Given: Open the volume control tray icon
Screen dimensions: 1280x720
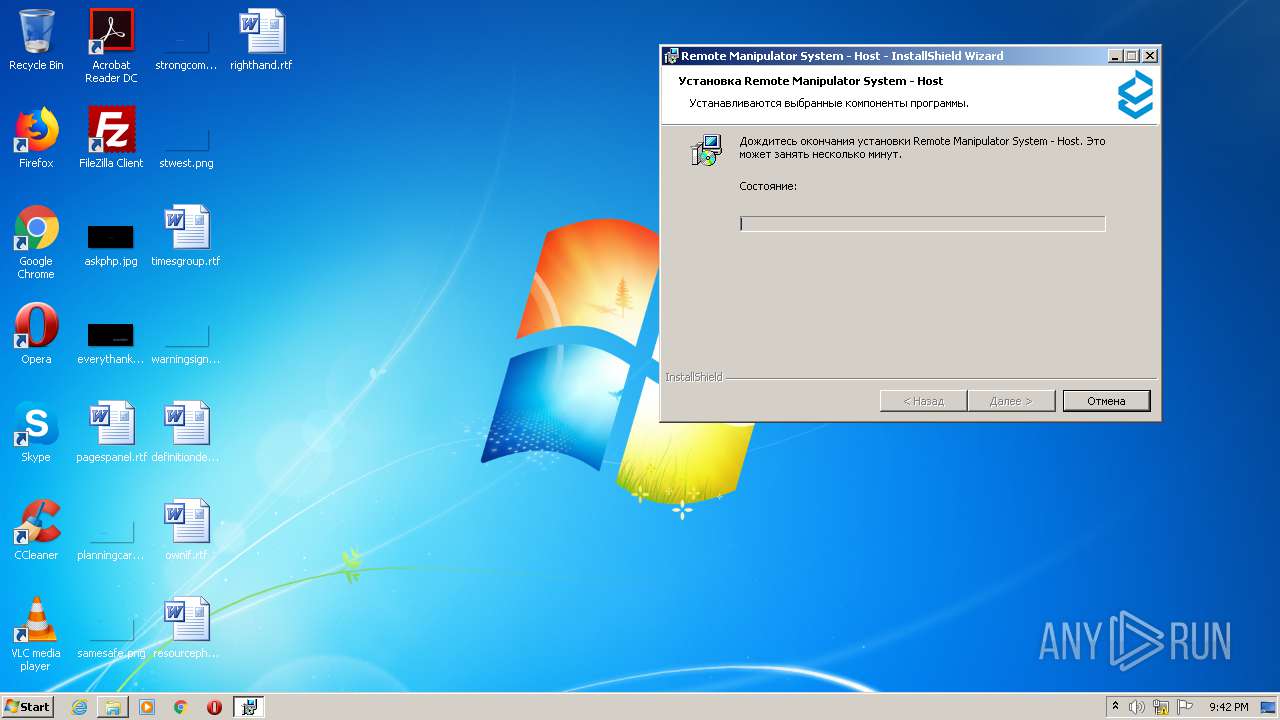Looking at the screenshot, I should coord(1137,707).
